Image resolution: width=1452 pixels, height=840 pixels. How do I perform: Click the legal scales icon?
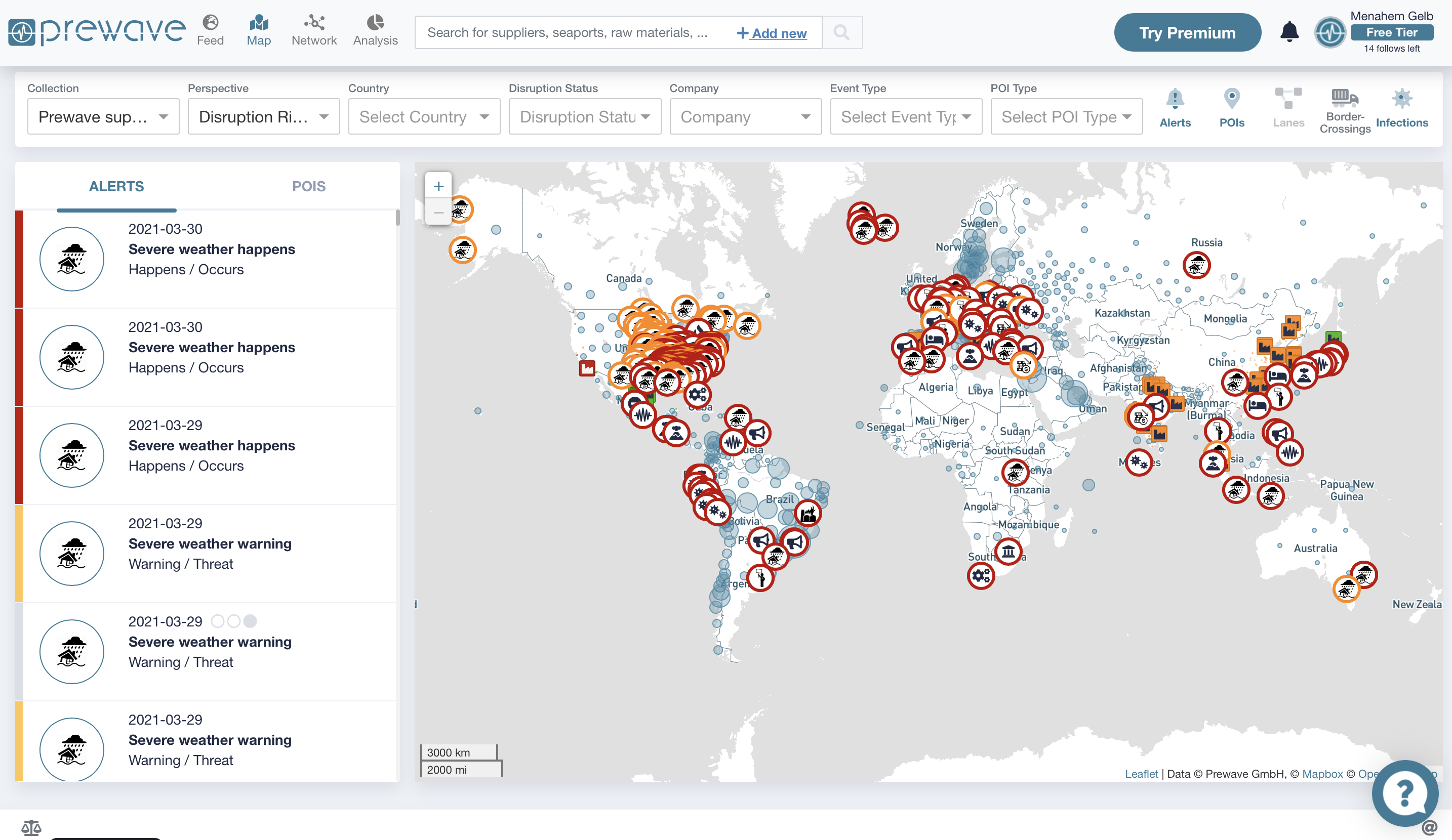pyautogui.click(x=31, y=827)
